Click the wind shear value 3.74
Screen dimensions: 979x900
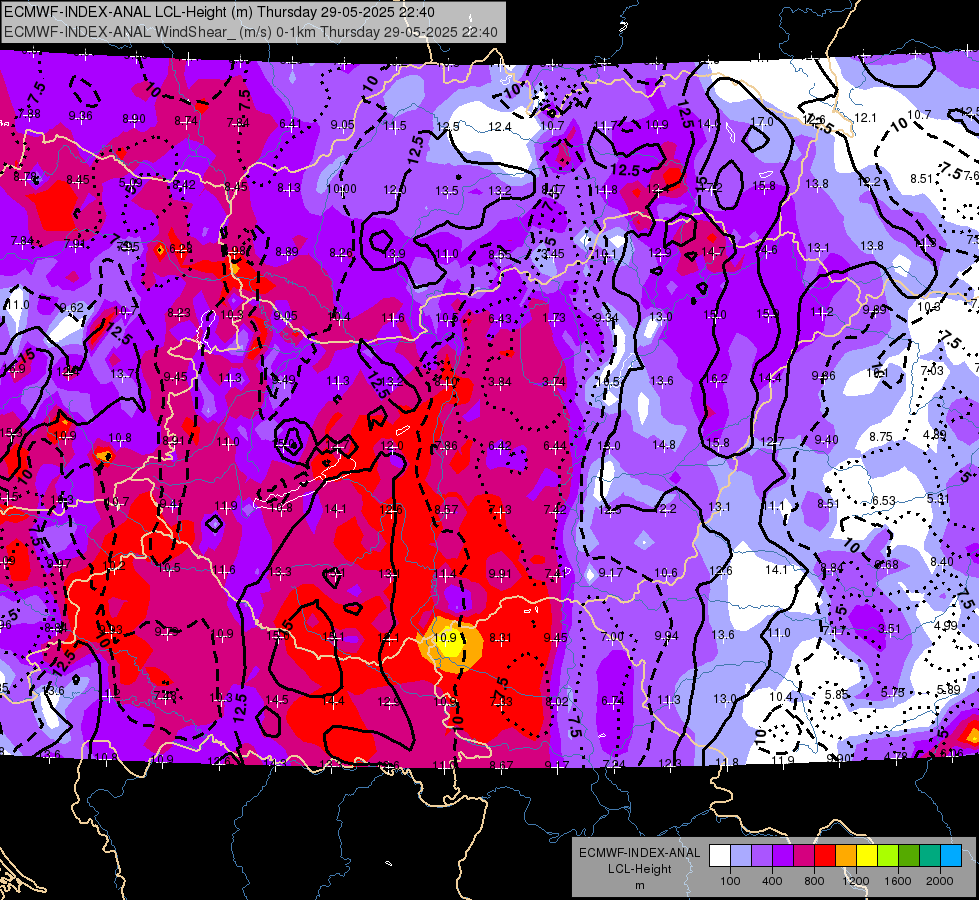coord(554,382)
